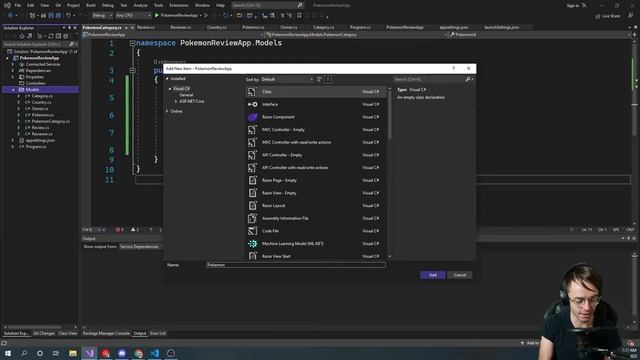
Task: Click Solution Explorer home icon
Action: (x=22, y=36)
